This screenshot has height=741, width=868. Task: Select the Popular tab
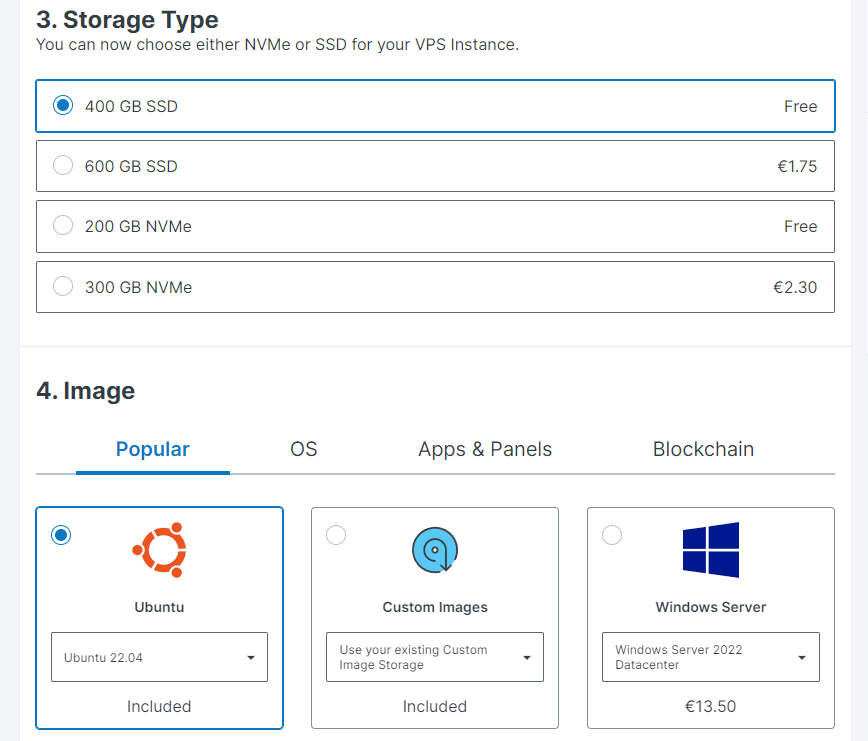point(153,449)
